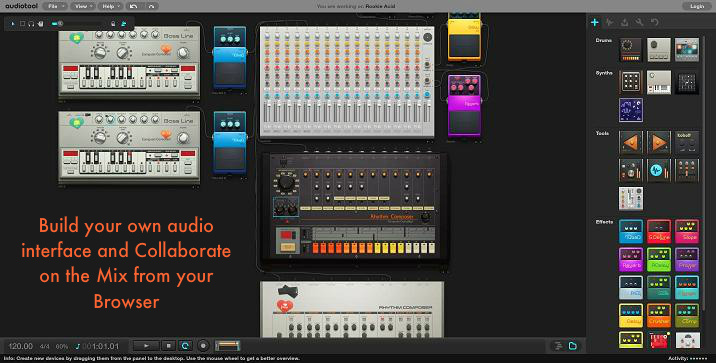Click the loop region thumbnail in transport
Image resolution: width=716 pixels, height=363 pixels.
(227, 346)
